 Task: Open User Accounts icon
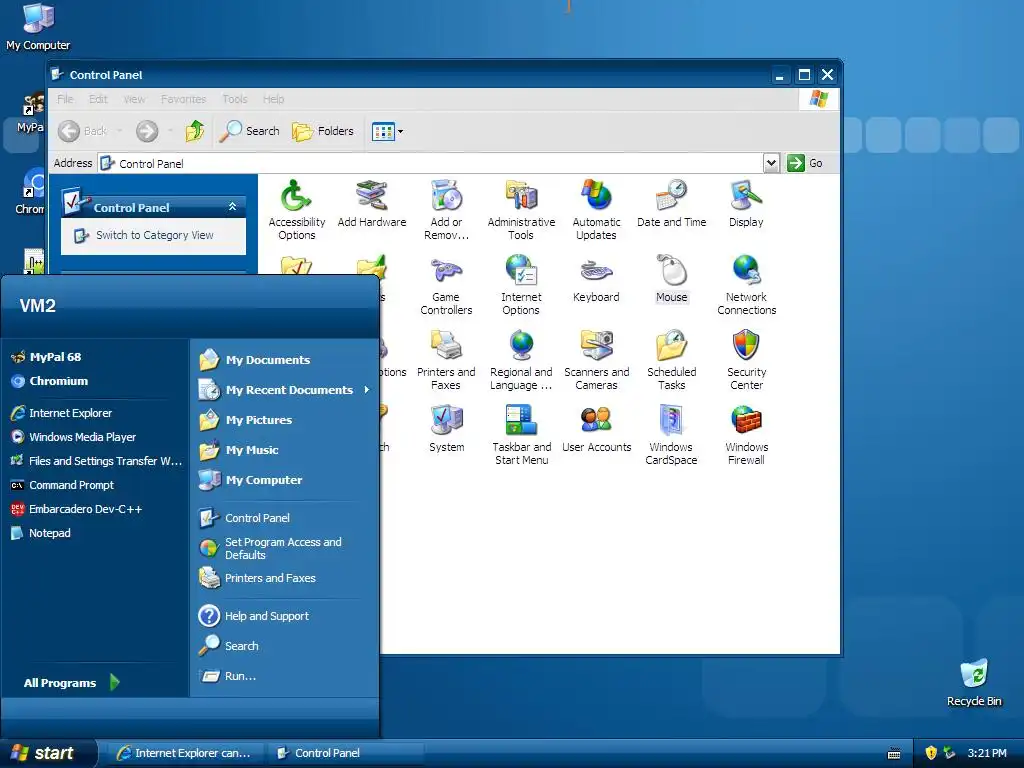[x=596, y=429]
